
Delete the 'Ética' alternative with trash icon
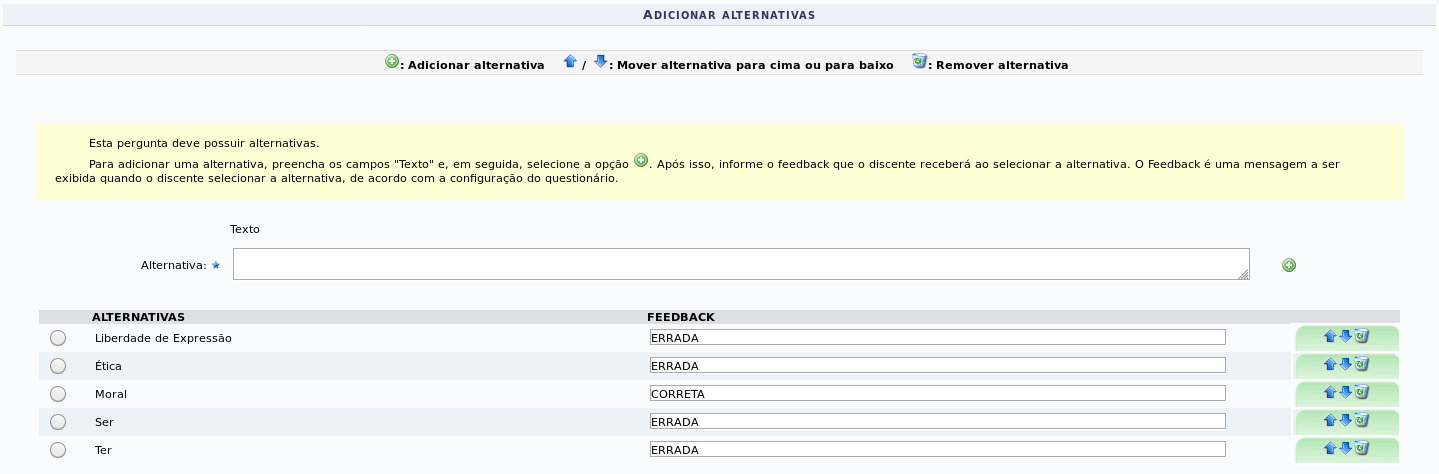1361,364
